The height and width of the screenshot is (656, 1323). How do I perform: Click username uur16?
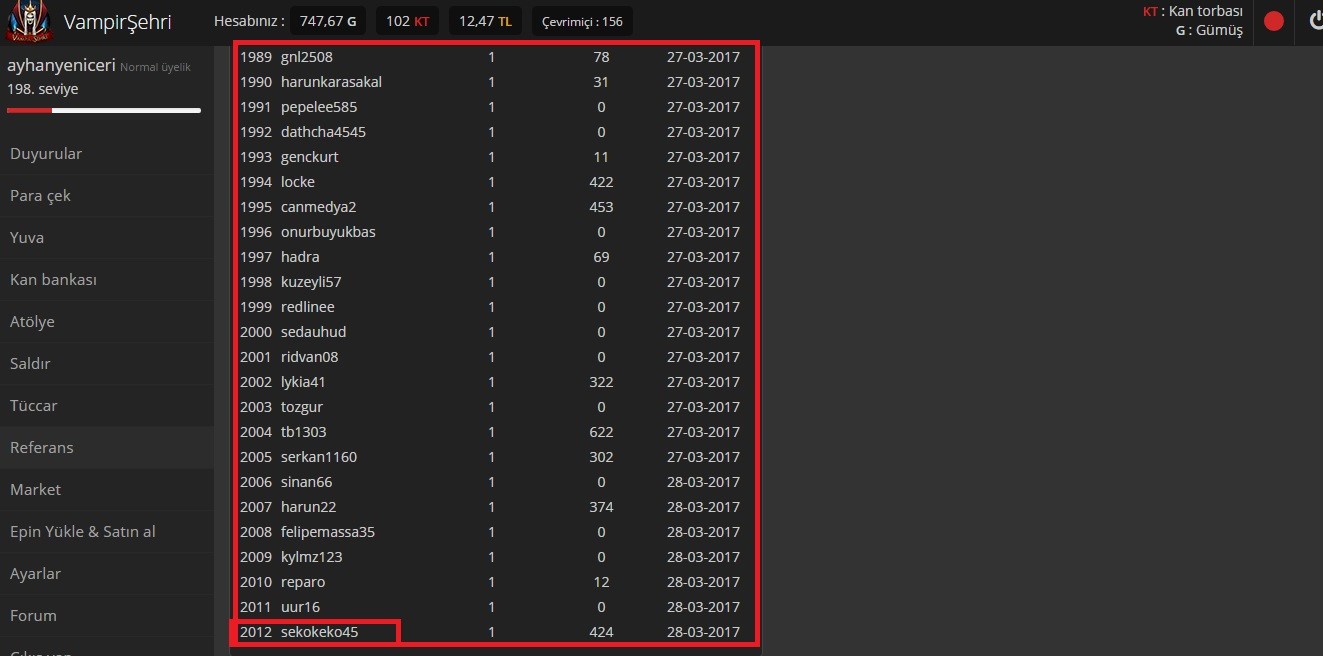pos(301,607)
